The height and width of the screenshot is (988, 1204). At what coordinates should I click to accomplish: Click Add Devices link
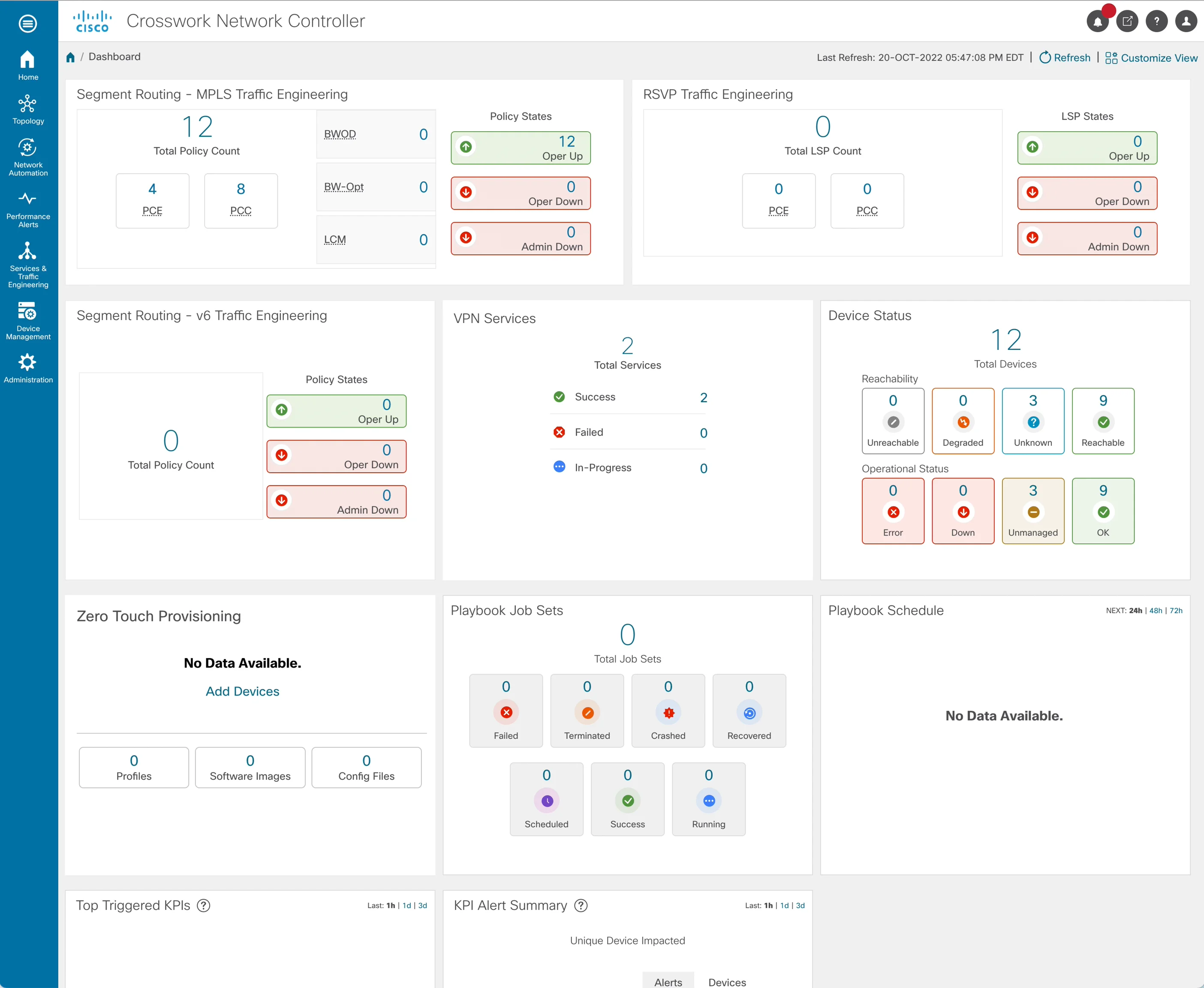(242, 692)
